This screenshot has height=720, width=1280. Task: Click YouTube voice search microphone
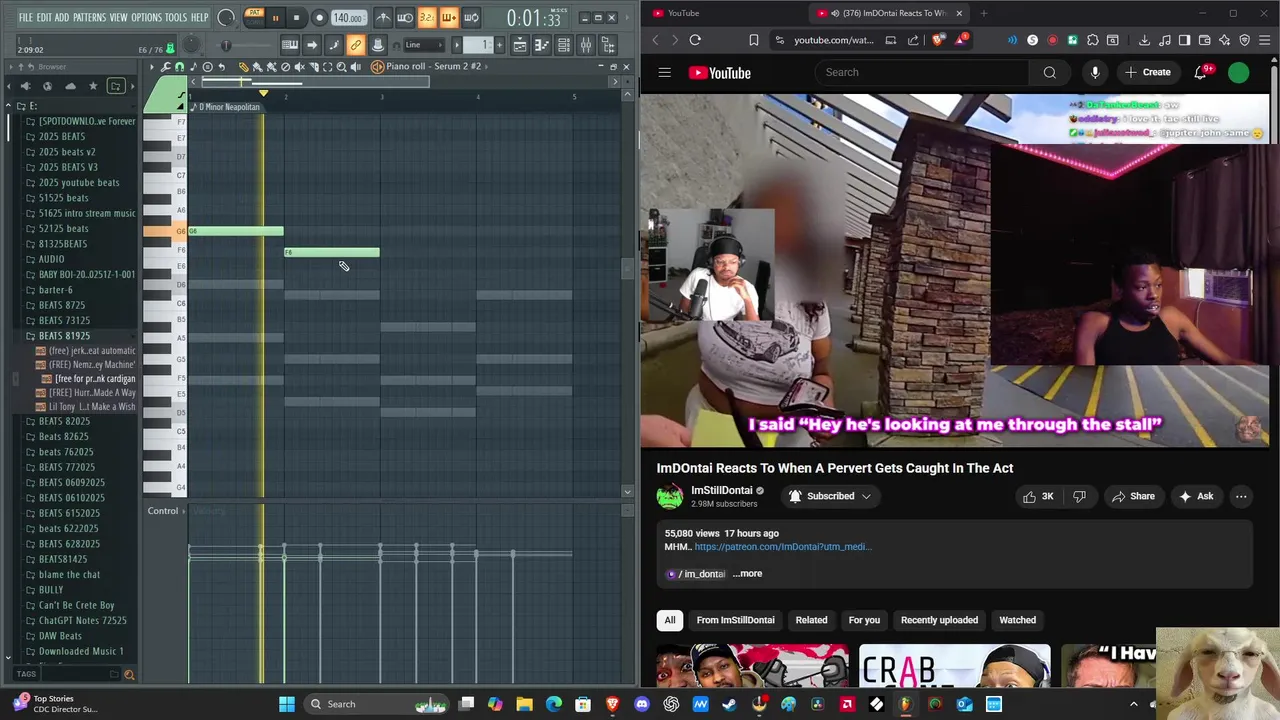(1095, 72)
